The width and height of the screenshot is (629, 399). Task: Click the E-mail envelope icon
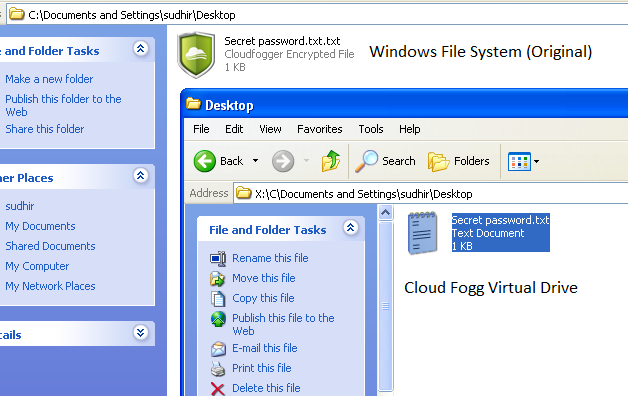(218, 349)
